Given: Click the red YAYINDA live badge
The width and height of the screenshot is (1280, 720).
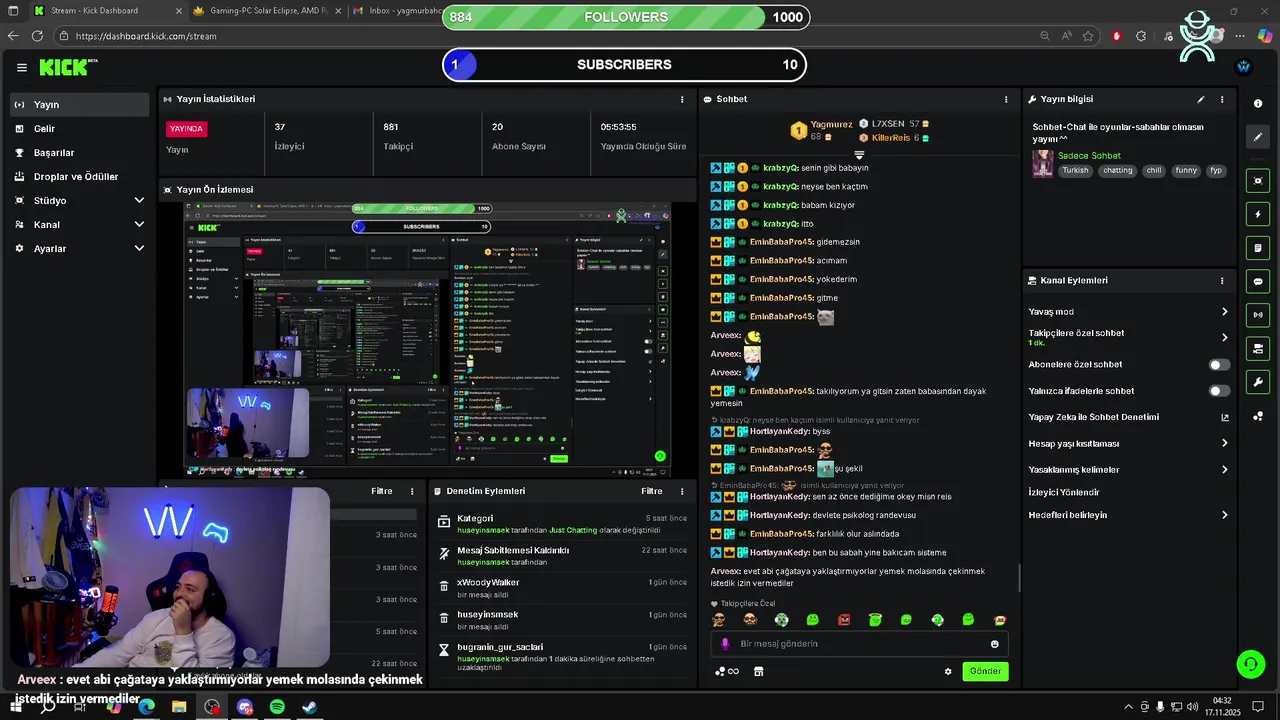Looking at the screenshot, I should pos(186,128).
